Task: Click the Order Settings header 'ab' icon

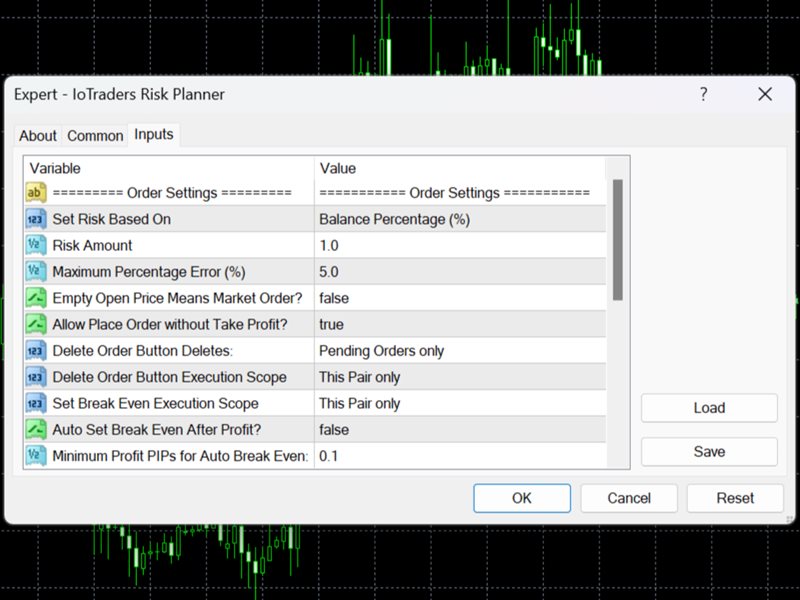Action: pyautogui.click(x=36, y=193)
